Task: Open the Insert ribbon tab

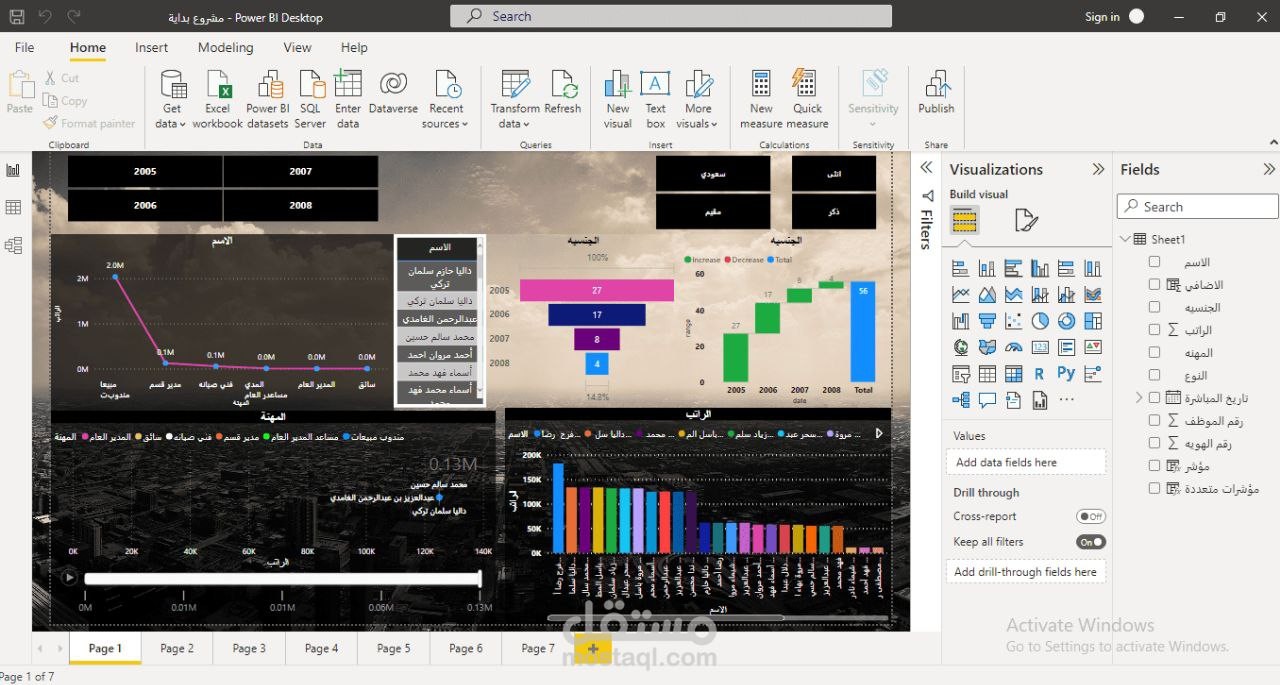Action: pyautogui.click(x=152, y=47)
